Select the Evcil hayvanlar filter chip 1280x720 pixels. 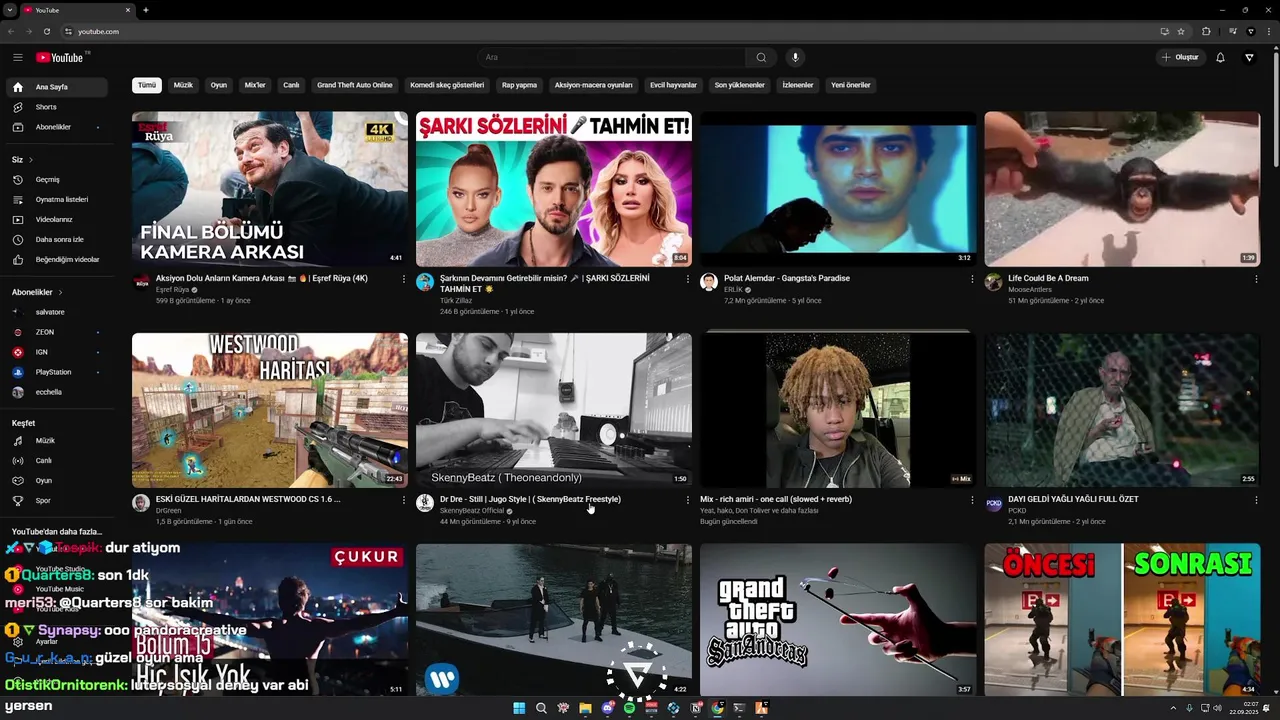click(x=673, y=85)
